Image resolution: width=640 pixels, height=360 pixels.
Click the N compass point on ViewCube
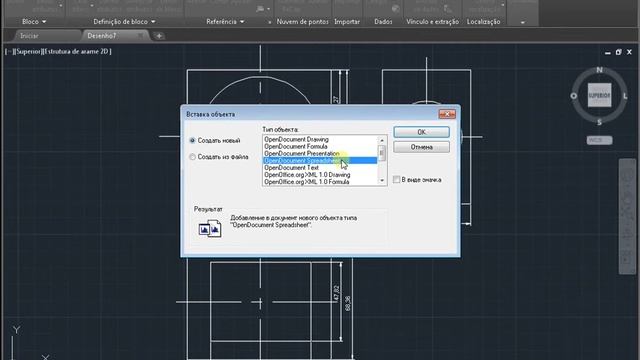pyautogui.click(x=599, y=70)
